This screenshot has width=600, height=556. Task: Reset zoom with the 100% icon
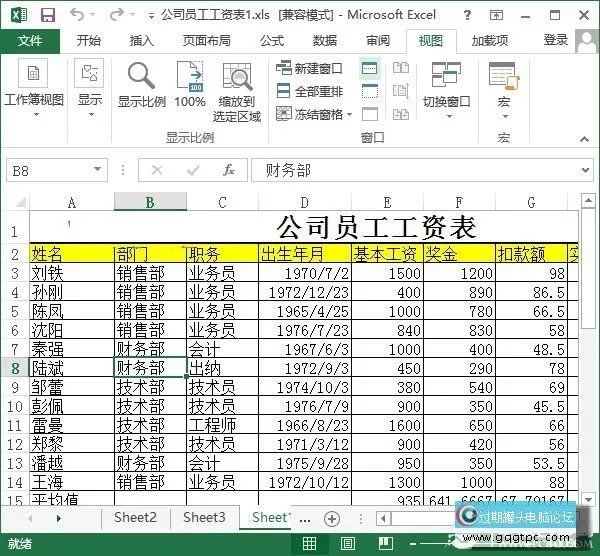[x=190, y=84]
